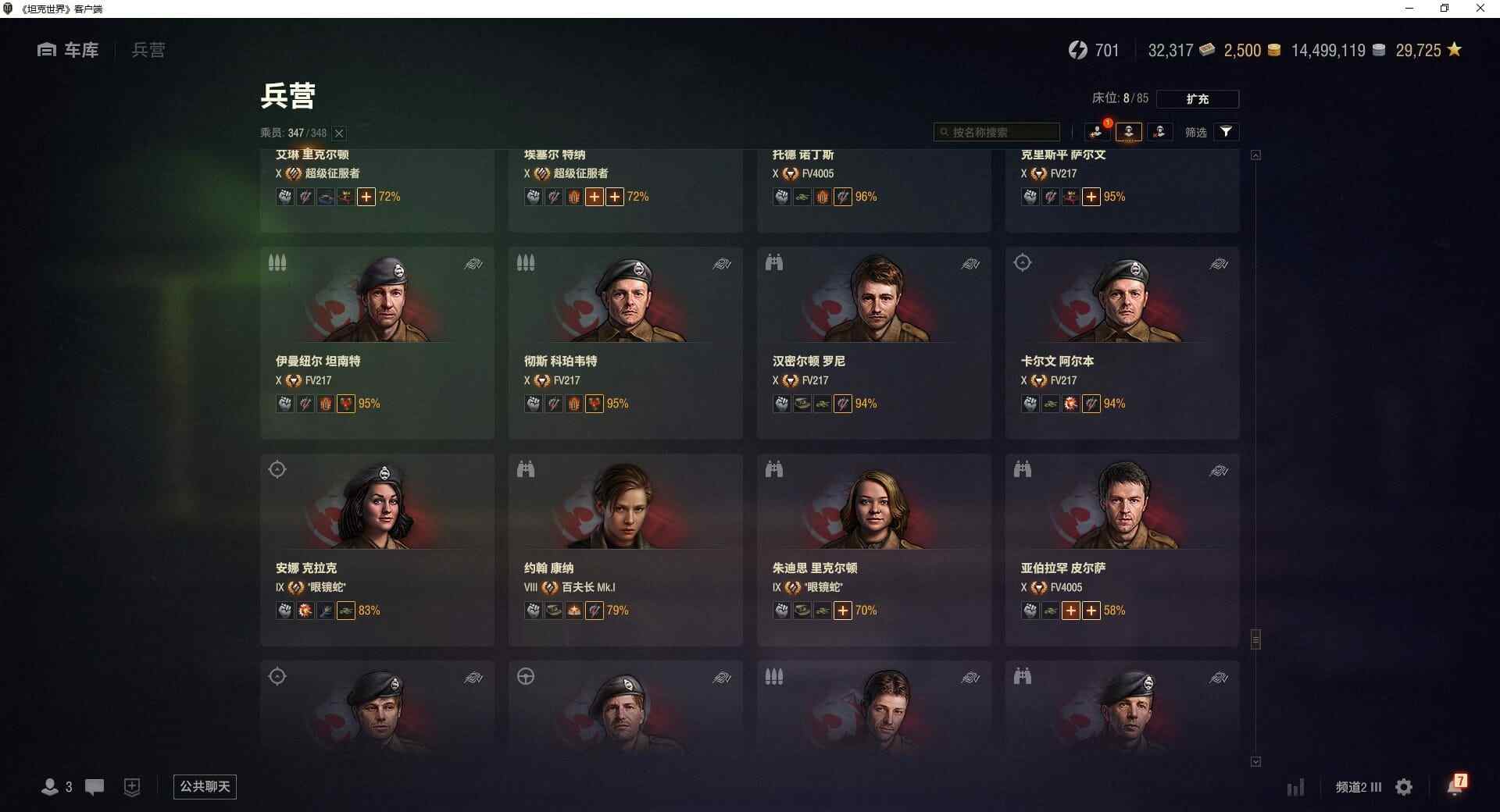Click the gold coins balance icon
Screen dimensions: 1500x812
click(x=1274, y=51)
